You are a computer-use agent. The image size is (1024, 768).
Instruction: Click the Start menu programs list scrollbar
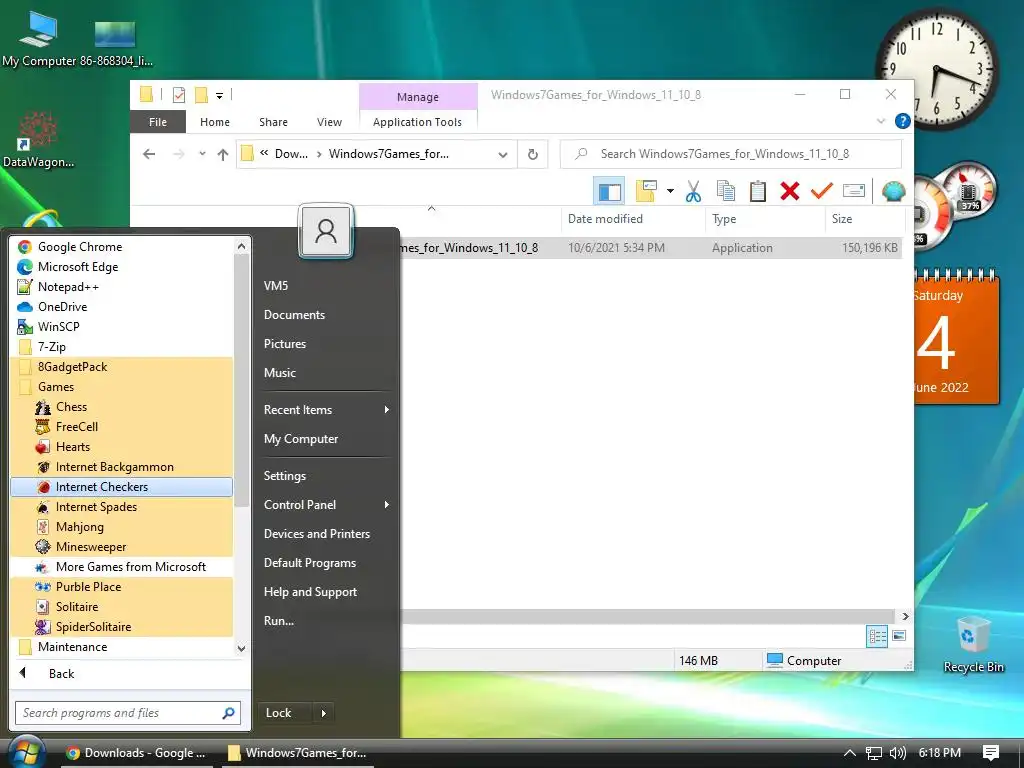click(242, 381)
